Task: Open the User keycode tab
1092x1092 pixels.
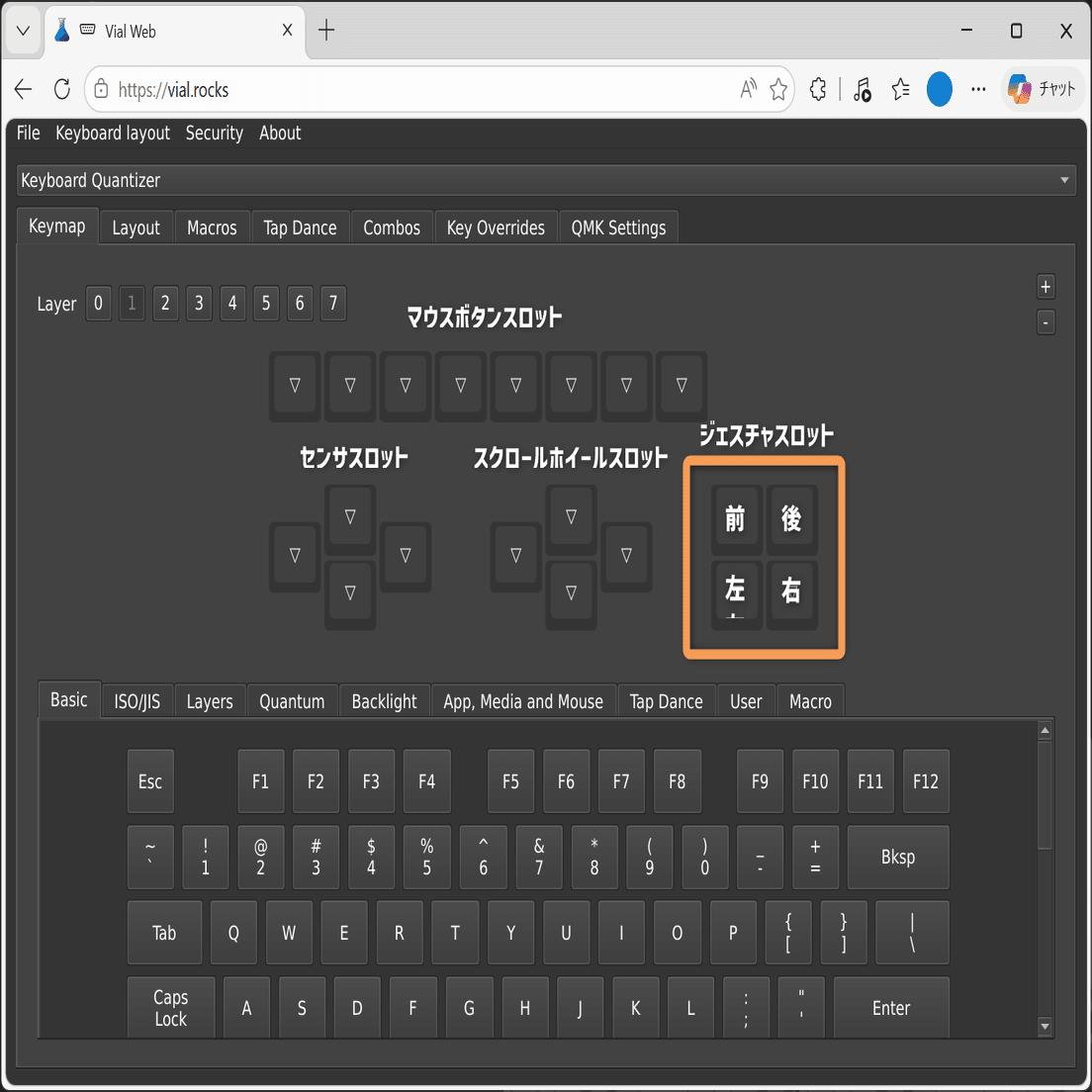Action: 746,701
